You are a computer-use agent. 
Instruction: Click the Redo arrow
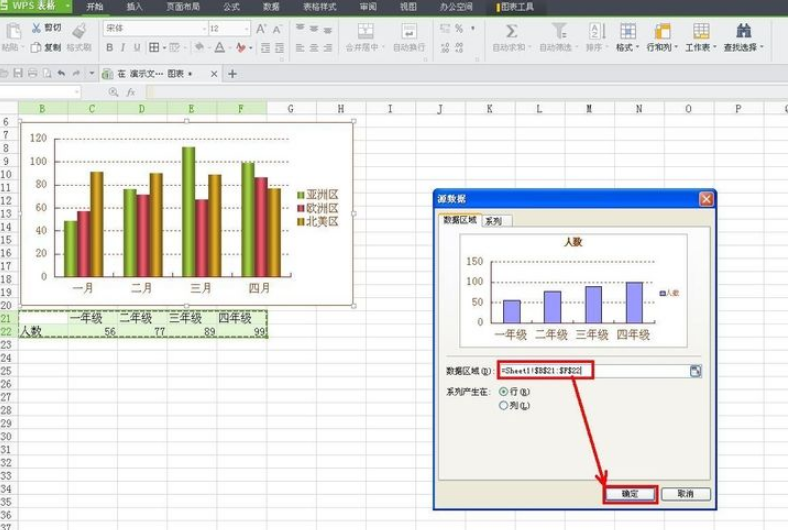pos(76,73)
